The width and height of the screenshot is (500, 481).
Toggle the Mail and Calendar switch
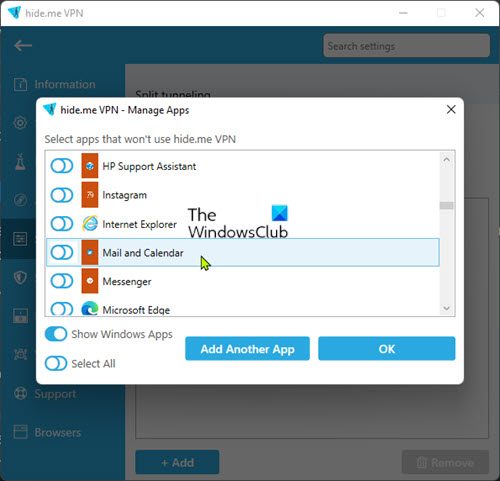[x=62, y=252]
